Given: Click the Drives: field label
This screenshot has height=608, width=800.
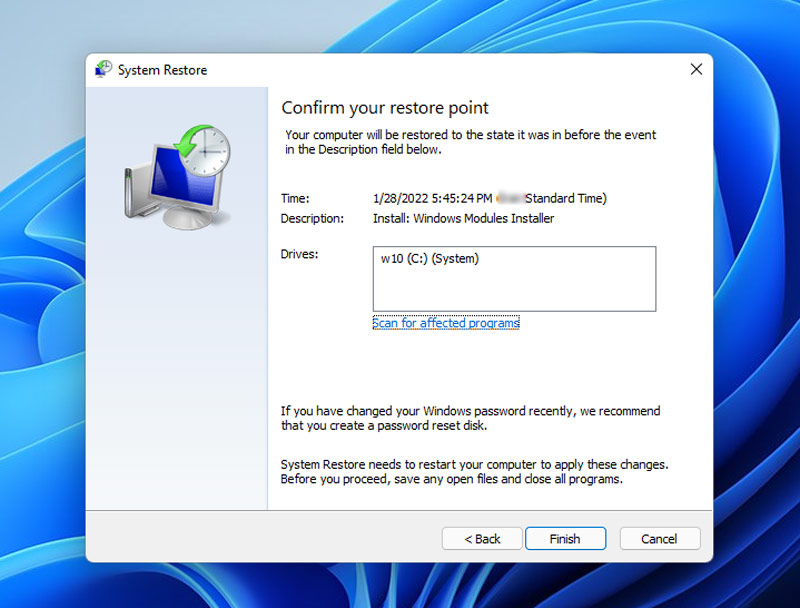Looking at the screenshot, I should coord(299,254).
